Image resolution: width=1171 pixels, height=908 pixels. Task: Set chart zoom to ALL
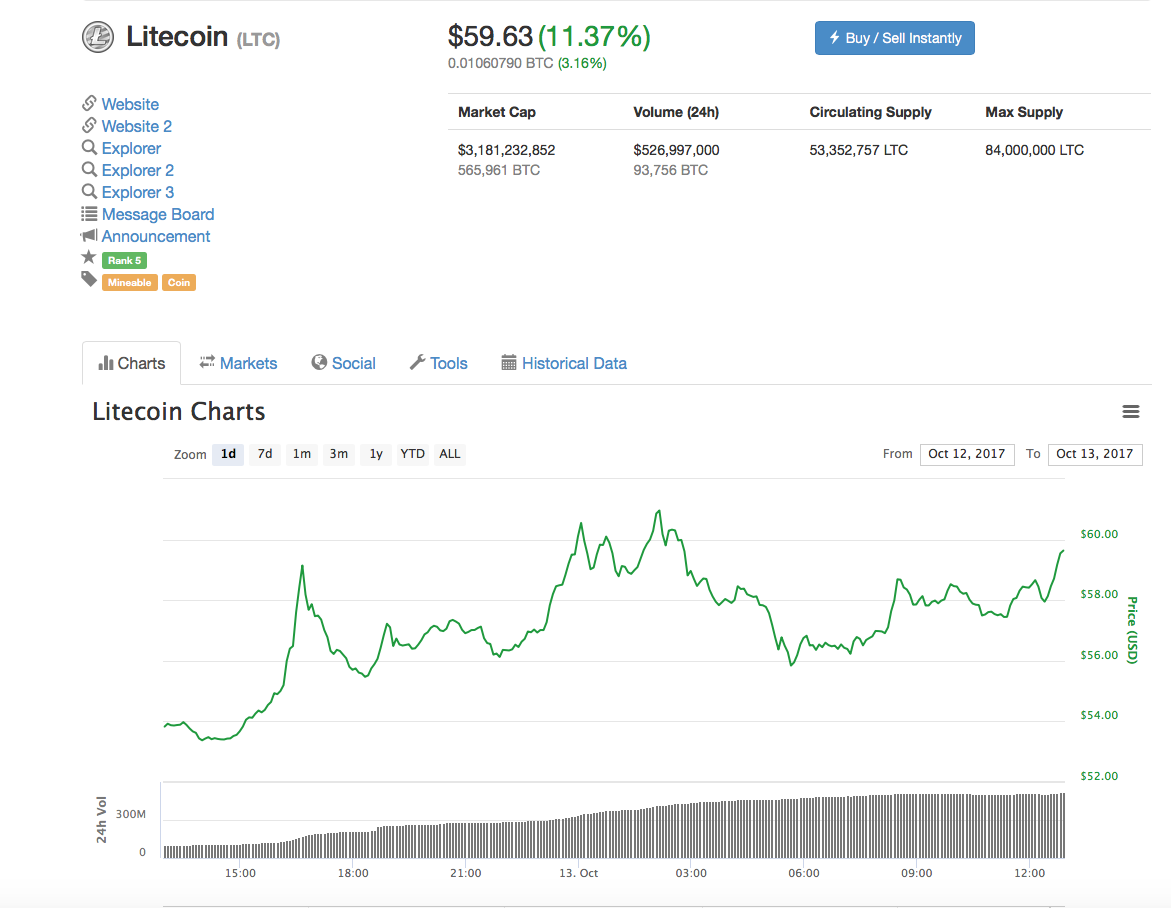(x=450, y=454)
